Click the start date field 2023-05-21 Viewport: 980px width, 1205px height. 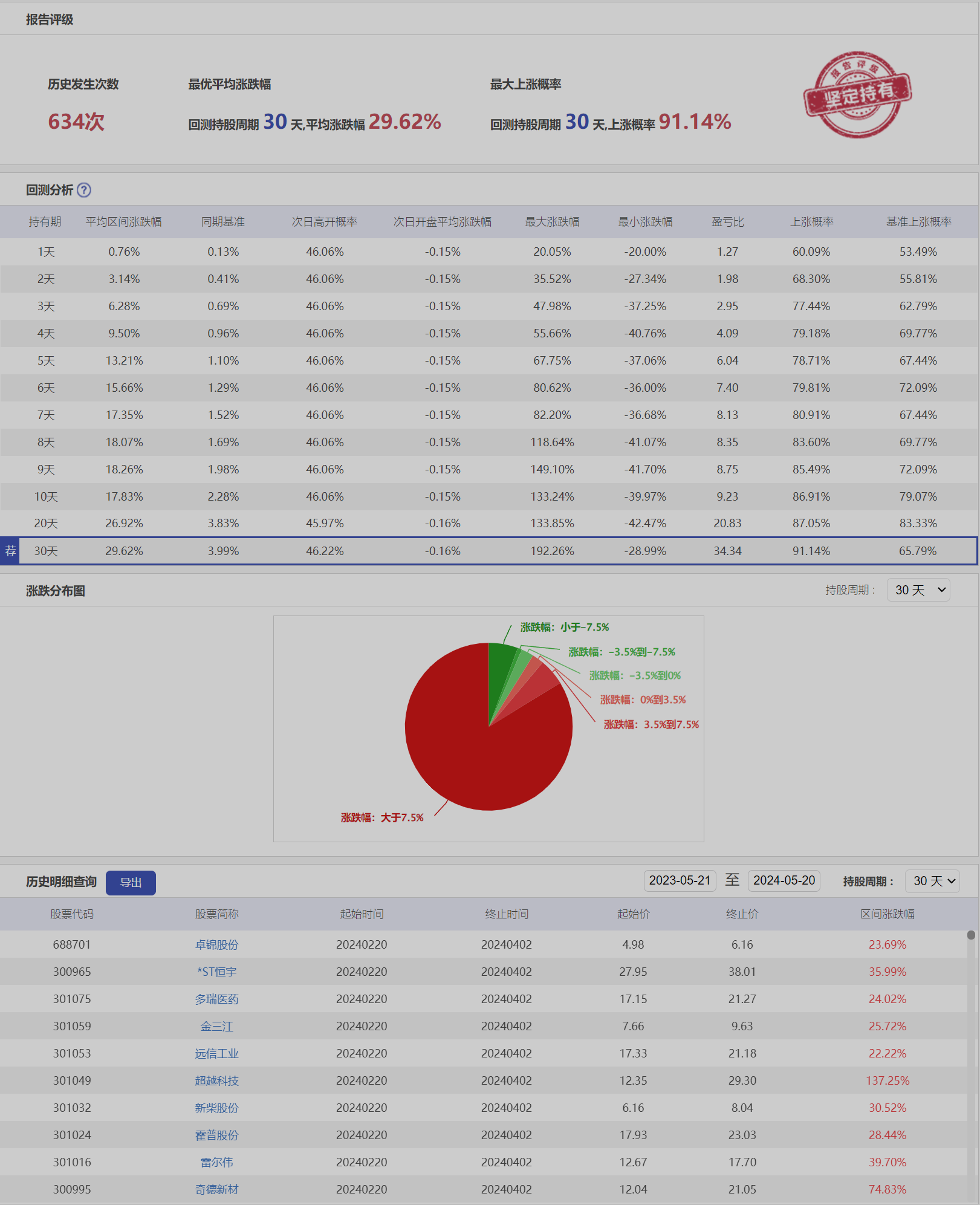[680, 880]
